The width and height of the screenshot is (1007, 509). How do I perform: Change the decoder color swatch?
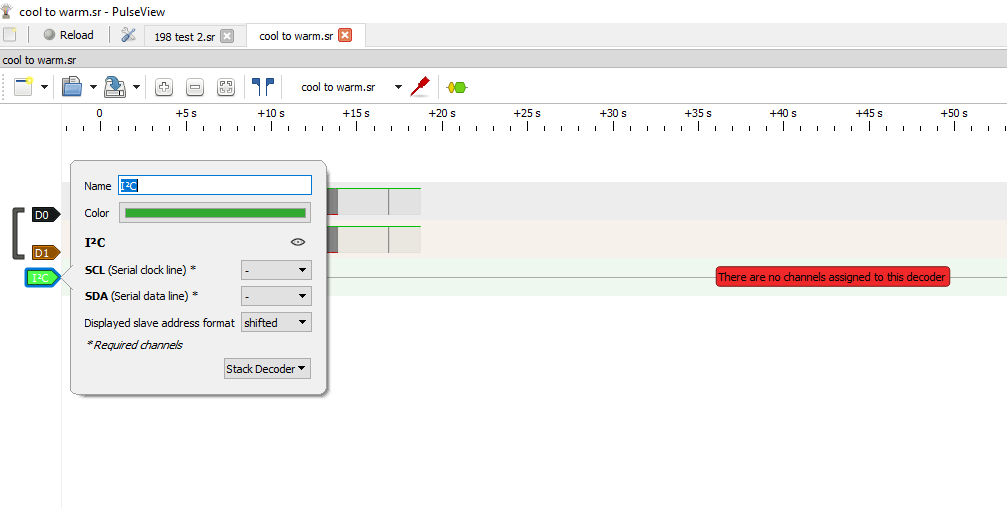(x=215, y=213)
